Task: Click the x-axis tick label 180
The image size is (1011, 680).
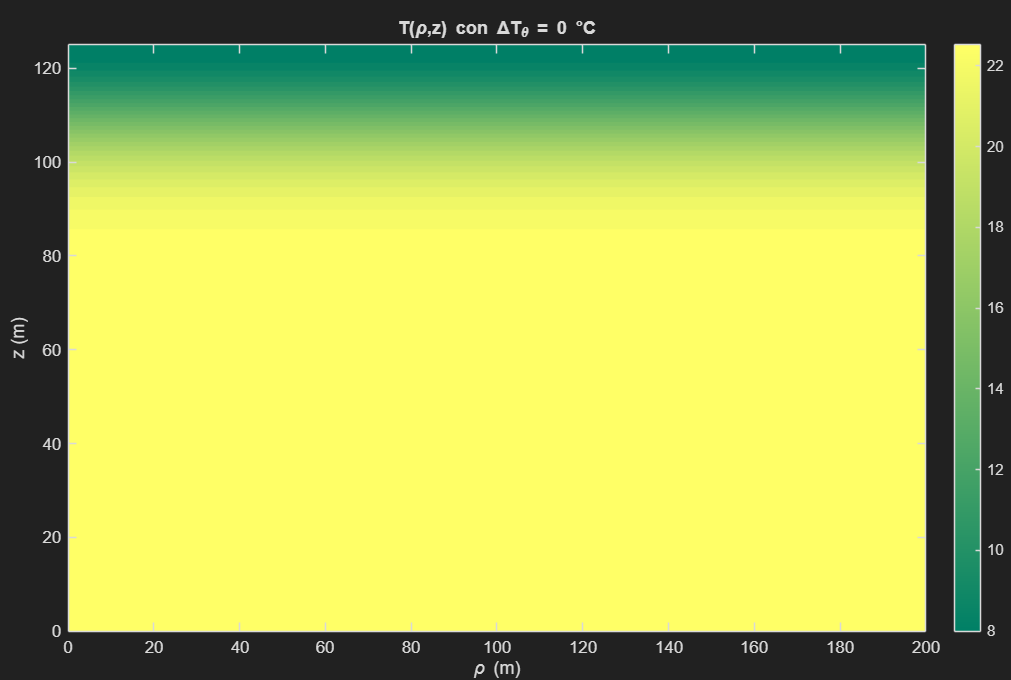Action: (840, 648)
